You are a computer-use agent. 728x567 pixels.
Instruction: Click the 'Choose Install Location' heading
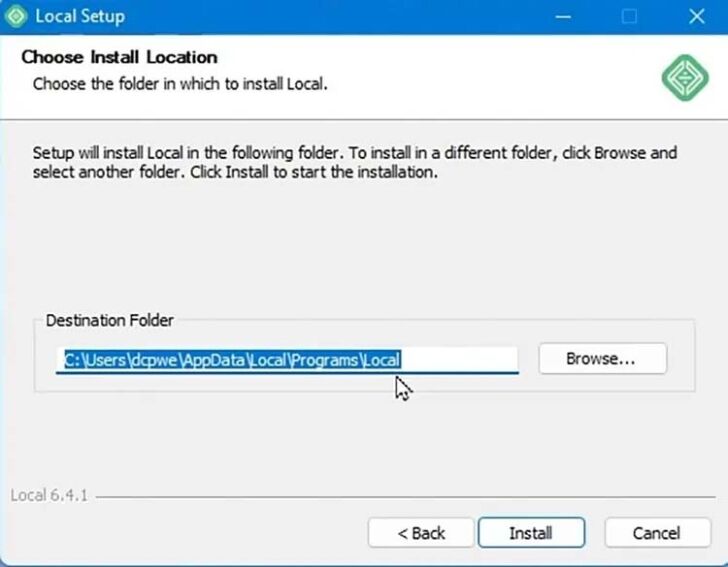tap(119, 57)
